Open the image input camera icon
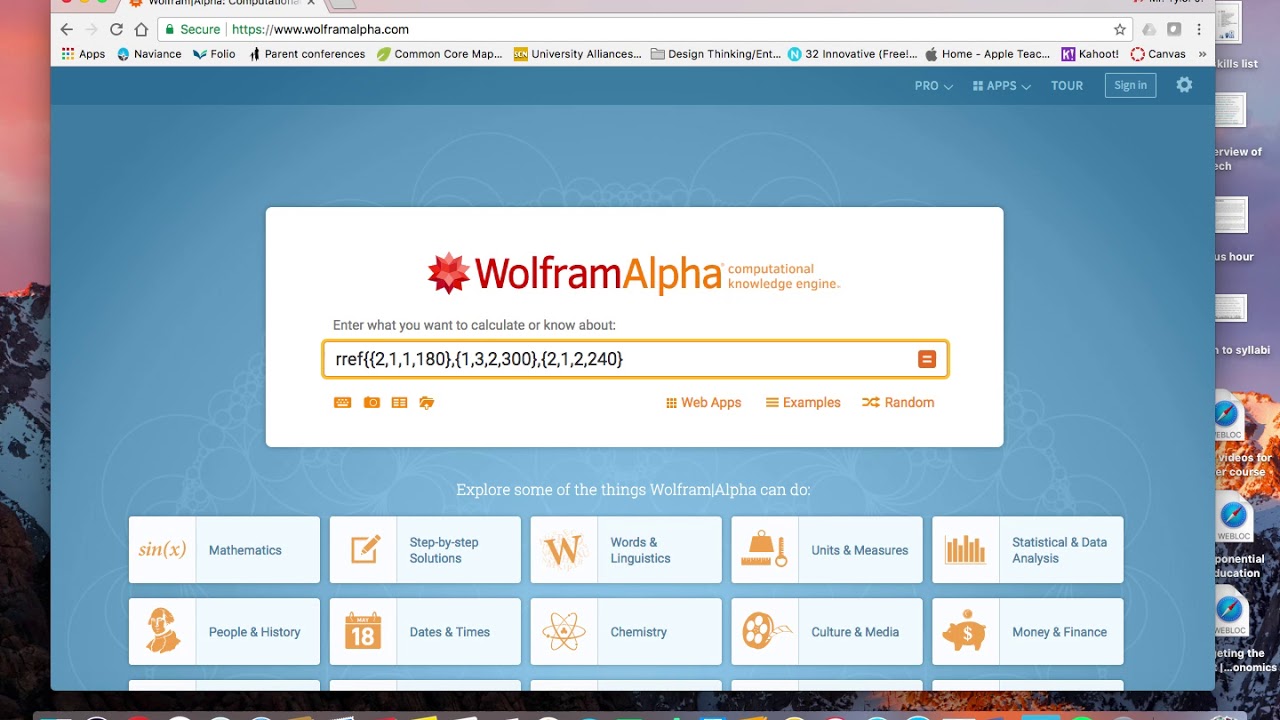Image resolution: width=1280 pixels, height=720 pixels. click(x=371, y=402)
